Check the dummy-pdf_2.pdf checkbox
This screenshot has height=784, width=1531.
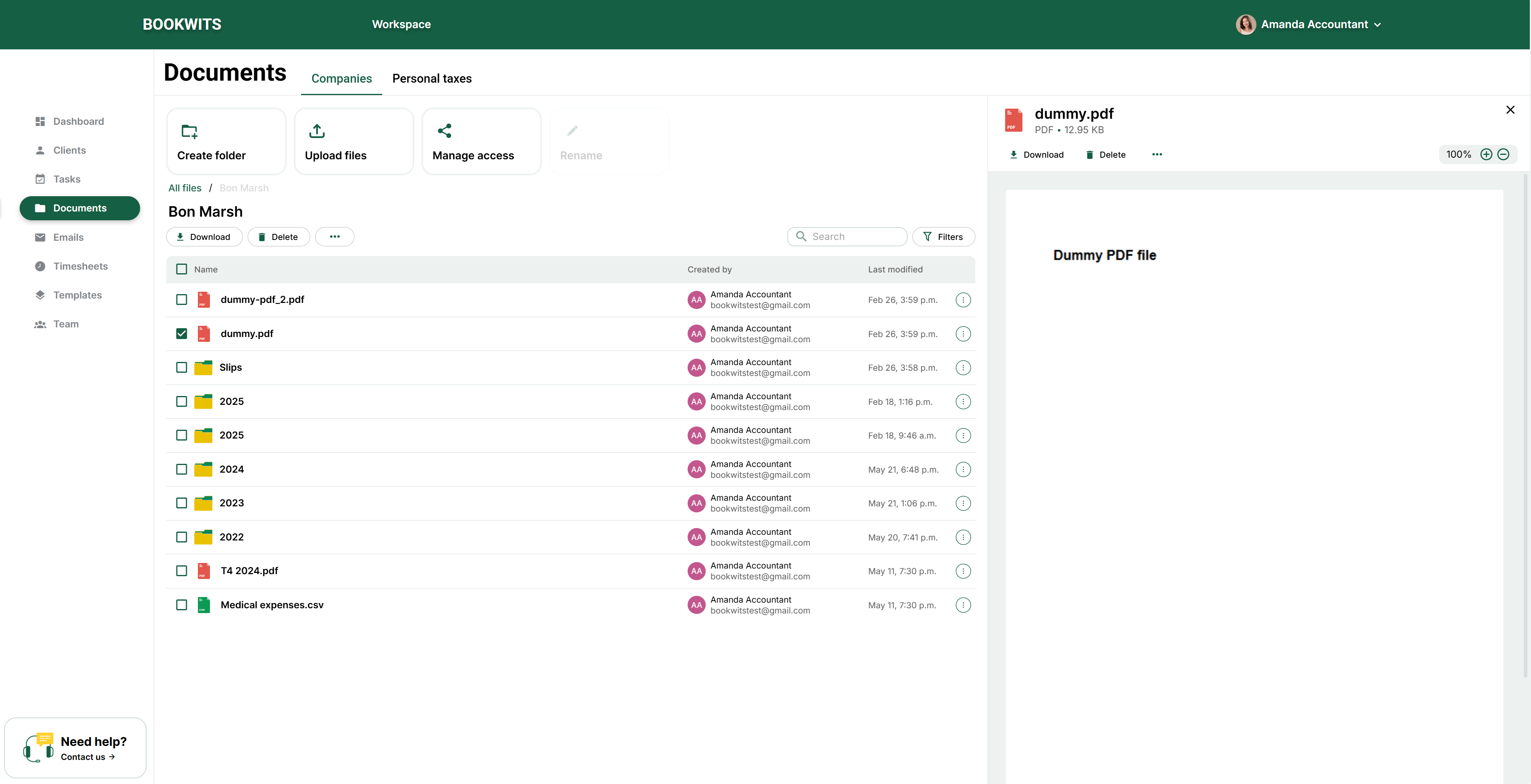point(181,300)
